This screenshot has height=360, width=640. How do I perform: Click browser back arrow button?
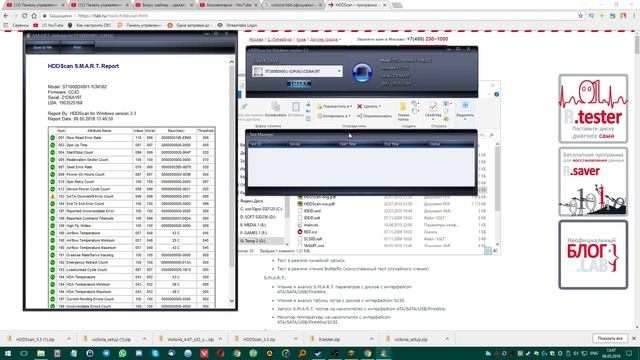[6, 16]
